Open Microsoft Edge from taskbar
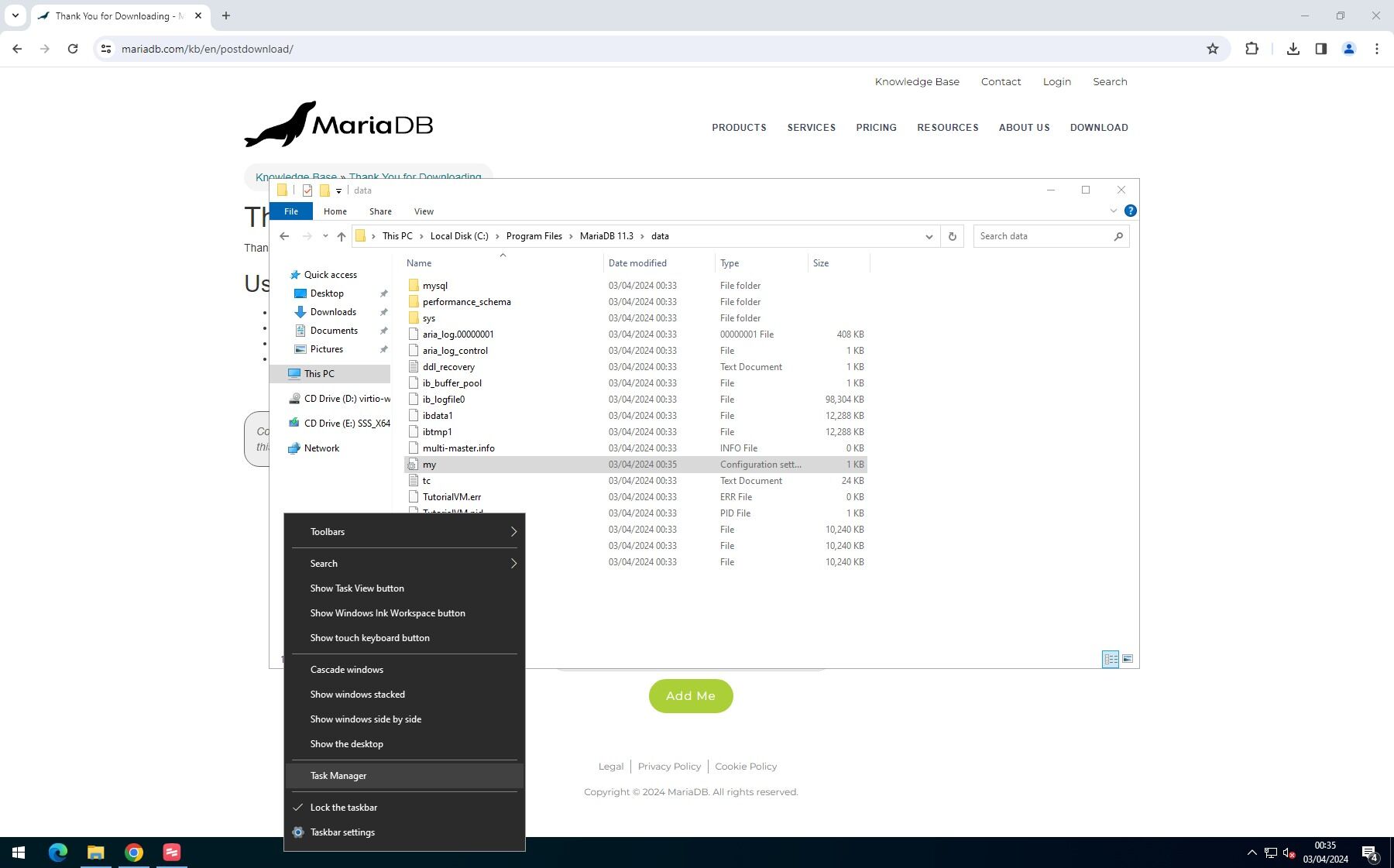 point(57,853)
